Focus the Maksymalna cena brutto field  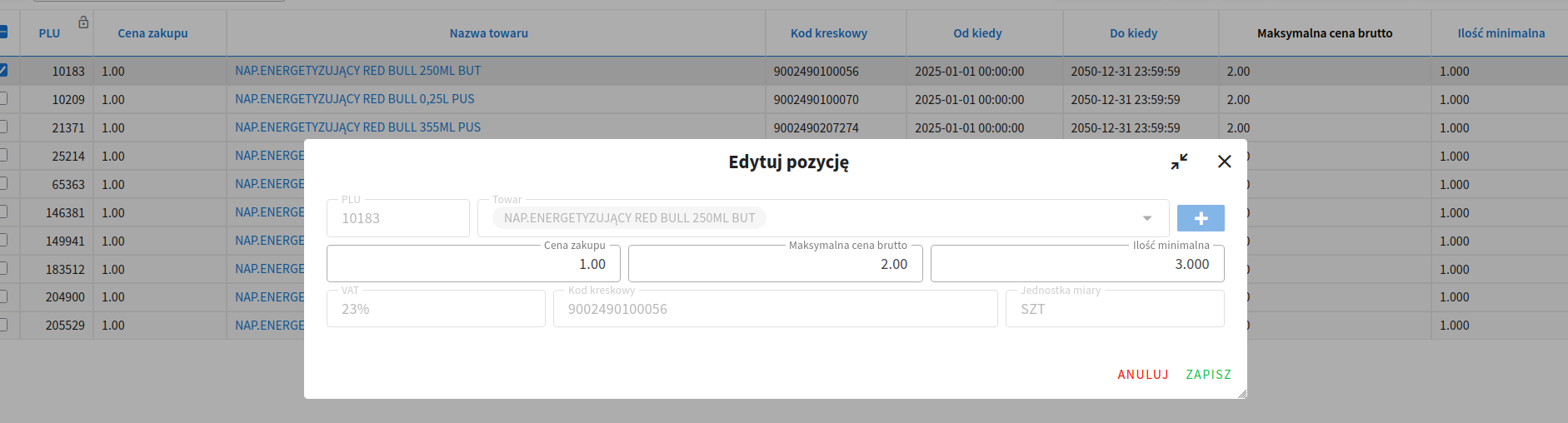[x=775, y=264]
